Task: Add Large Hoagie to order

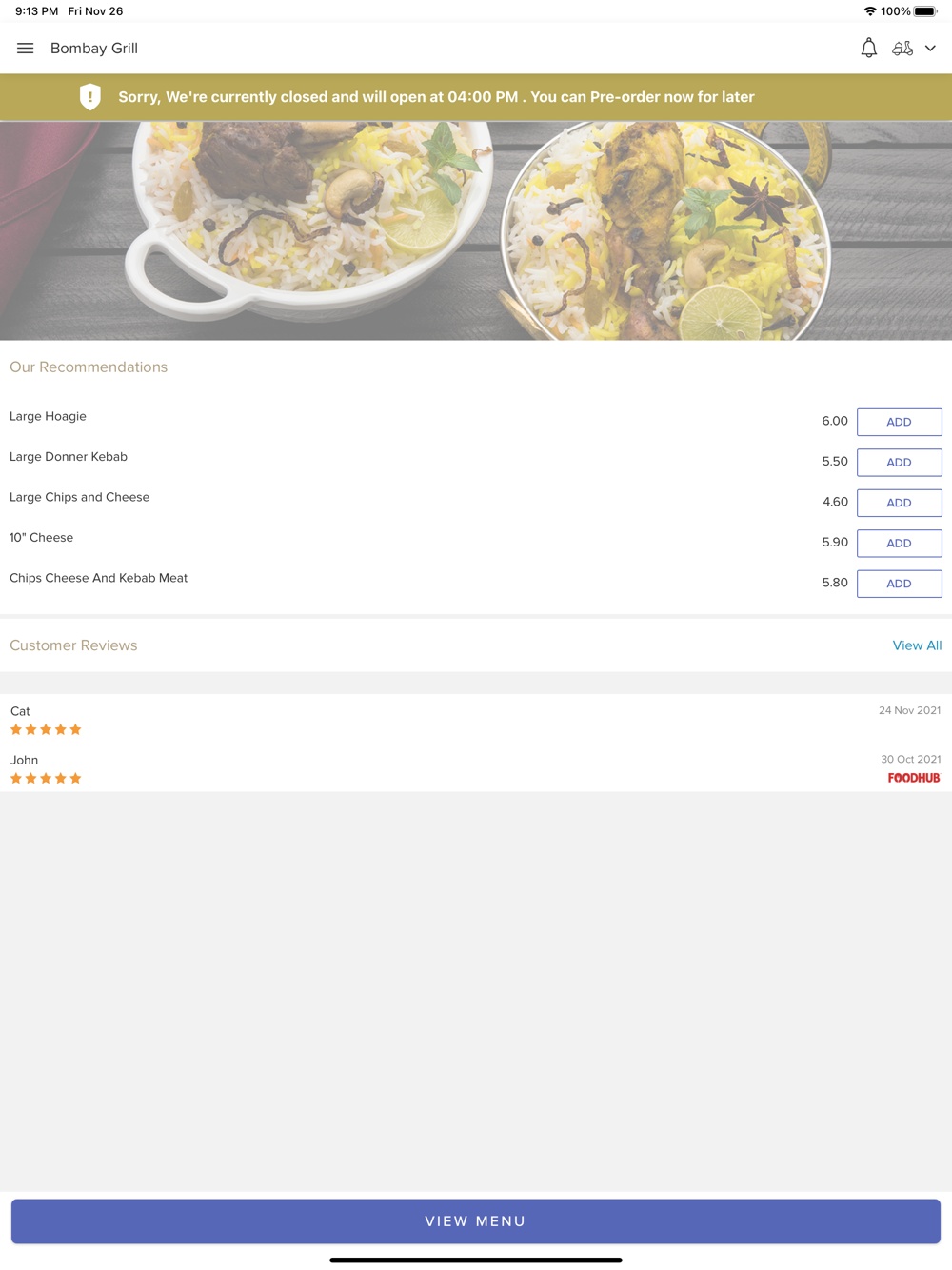Action: [900, 422]
